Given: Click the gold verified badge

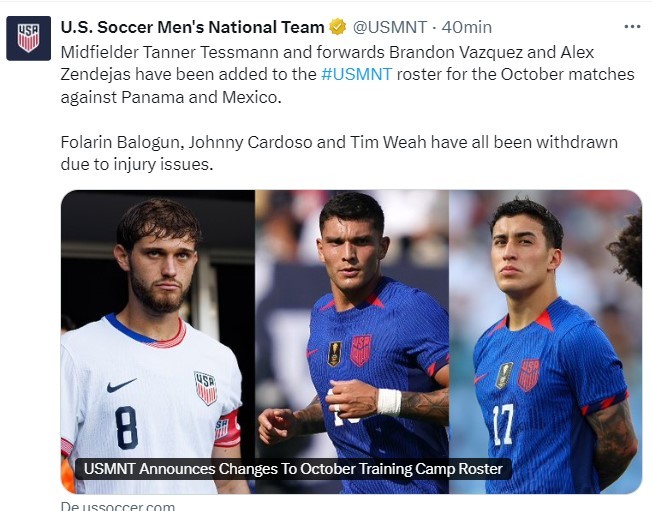Looking at the screenshot, I should tap(339, 27).
